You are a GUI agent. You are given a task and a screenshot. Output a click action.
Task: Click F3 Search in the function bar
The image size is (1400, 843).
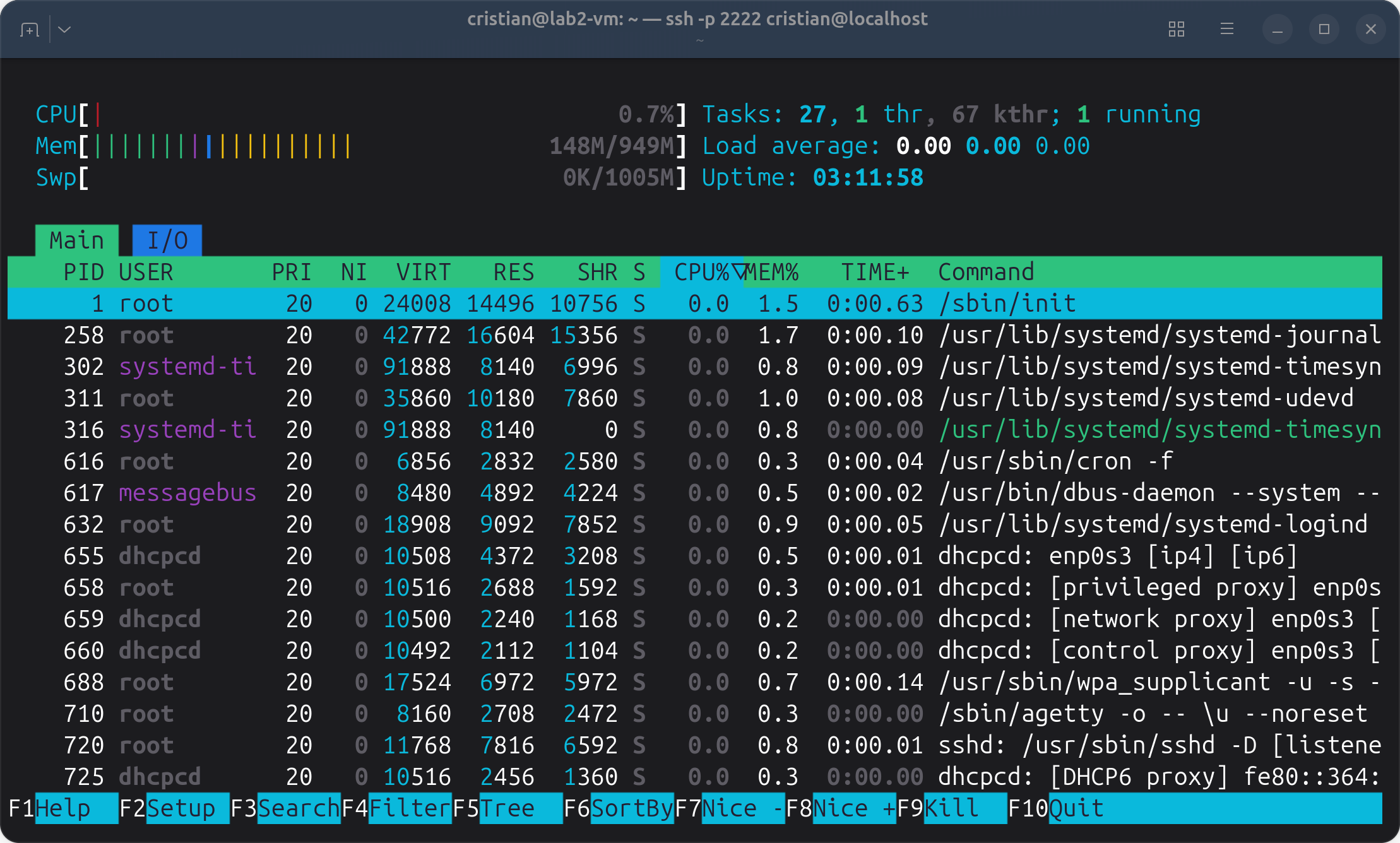pos(285,808)
